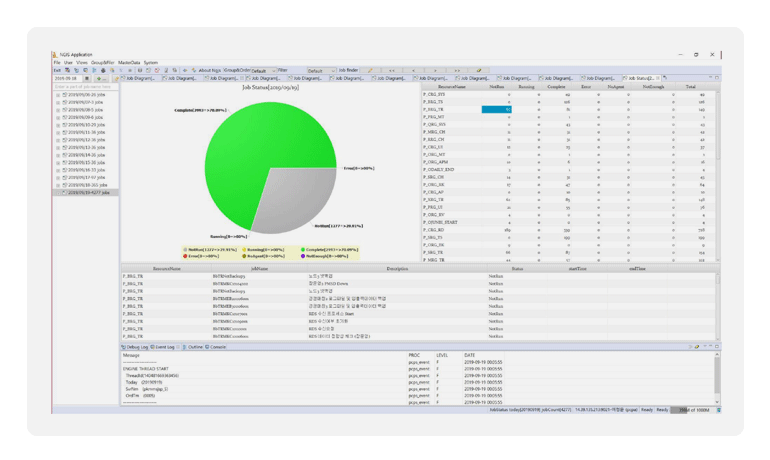Expand the 2019/09/07-3 jobs node
This screenshot has width=770, height=460.
58,102
